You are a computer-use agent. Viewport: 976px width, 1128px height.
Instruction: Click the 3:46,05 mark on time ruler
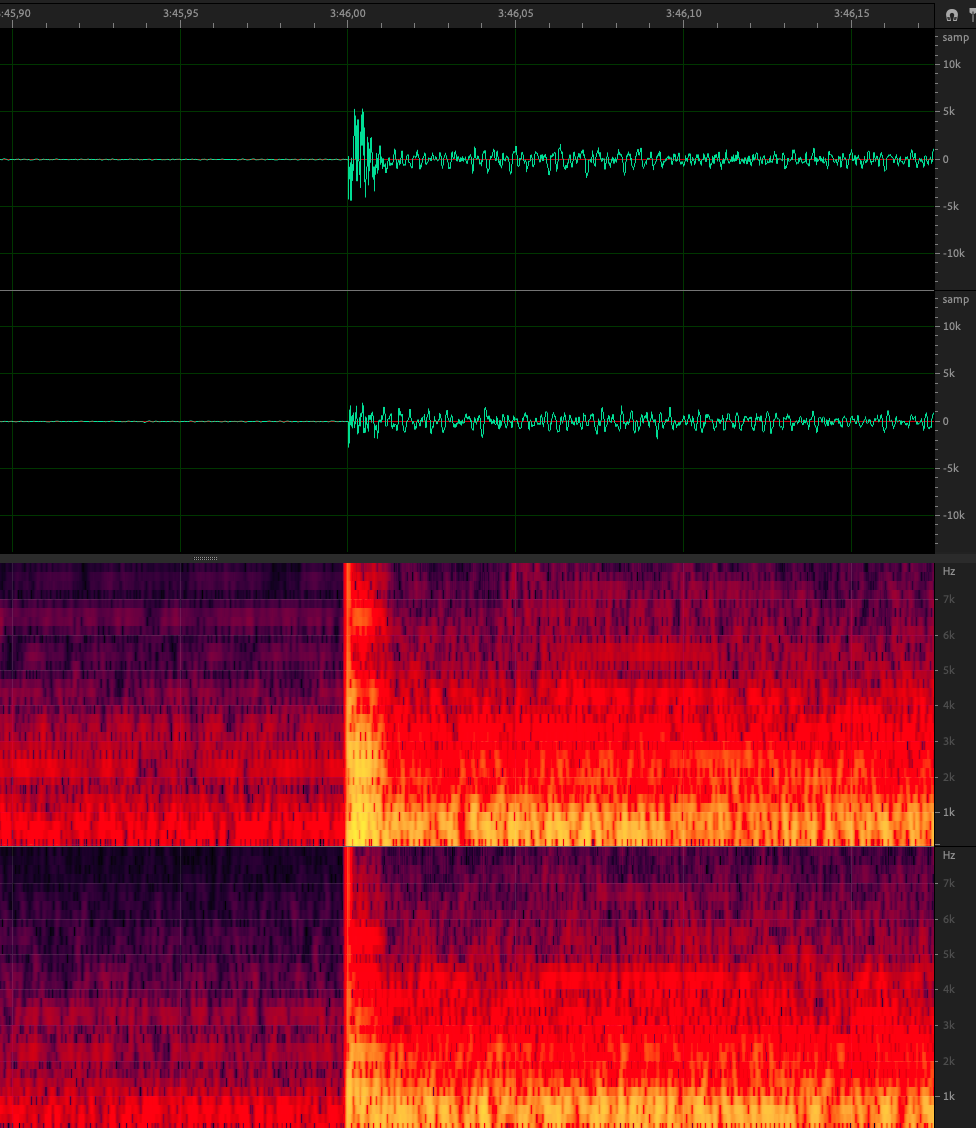pos(515,13)
